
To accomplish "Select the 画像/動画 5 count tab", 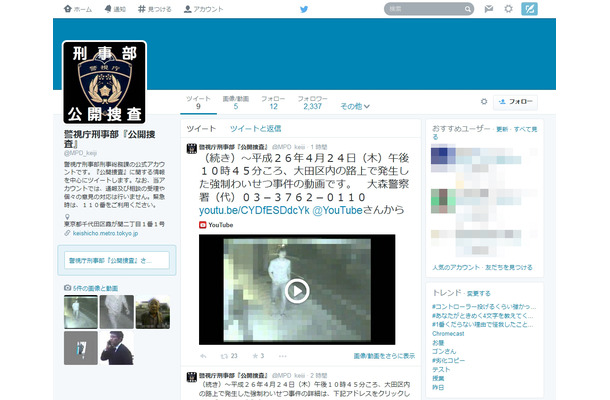I will pyautogui.click(x=236, y=103).
